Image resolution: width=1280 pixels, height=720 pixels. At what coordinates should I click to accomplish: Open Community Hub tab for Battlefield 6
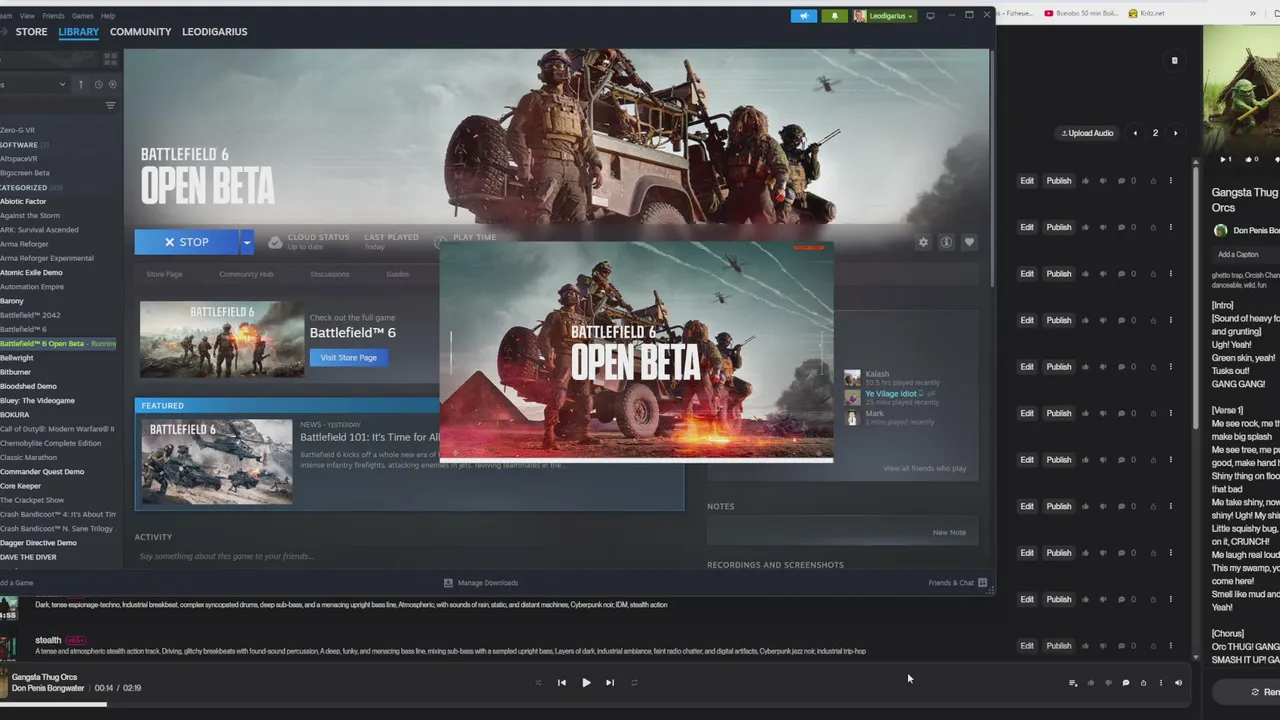click(246, 274)
